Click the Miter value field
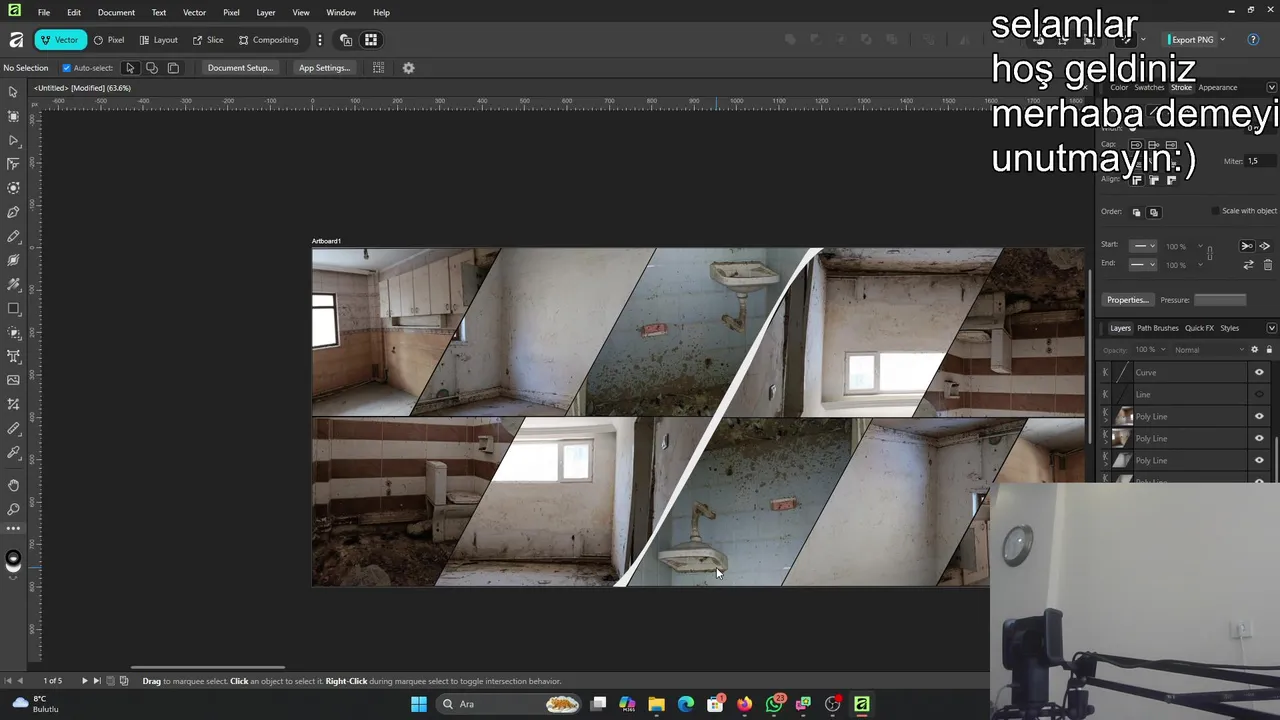The width and height of the screenshot is (1280, 720). click(x=1261, y=161)
